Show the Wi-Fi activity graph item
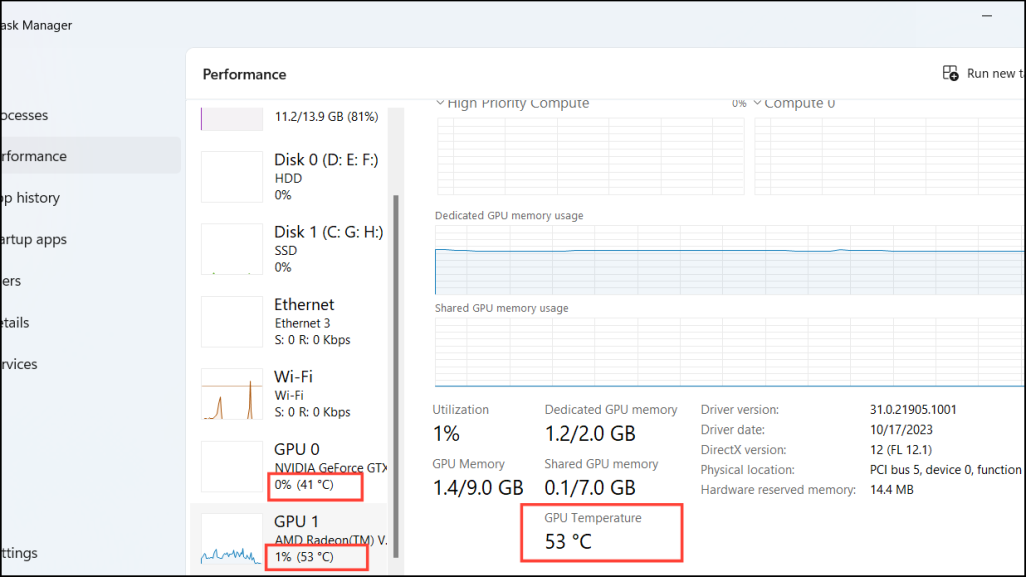This screenshot has width=1026, height=577. click(231, 394)
